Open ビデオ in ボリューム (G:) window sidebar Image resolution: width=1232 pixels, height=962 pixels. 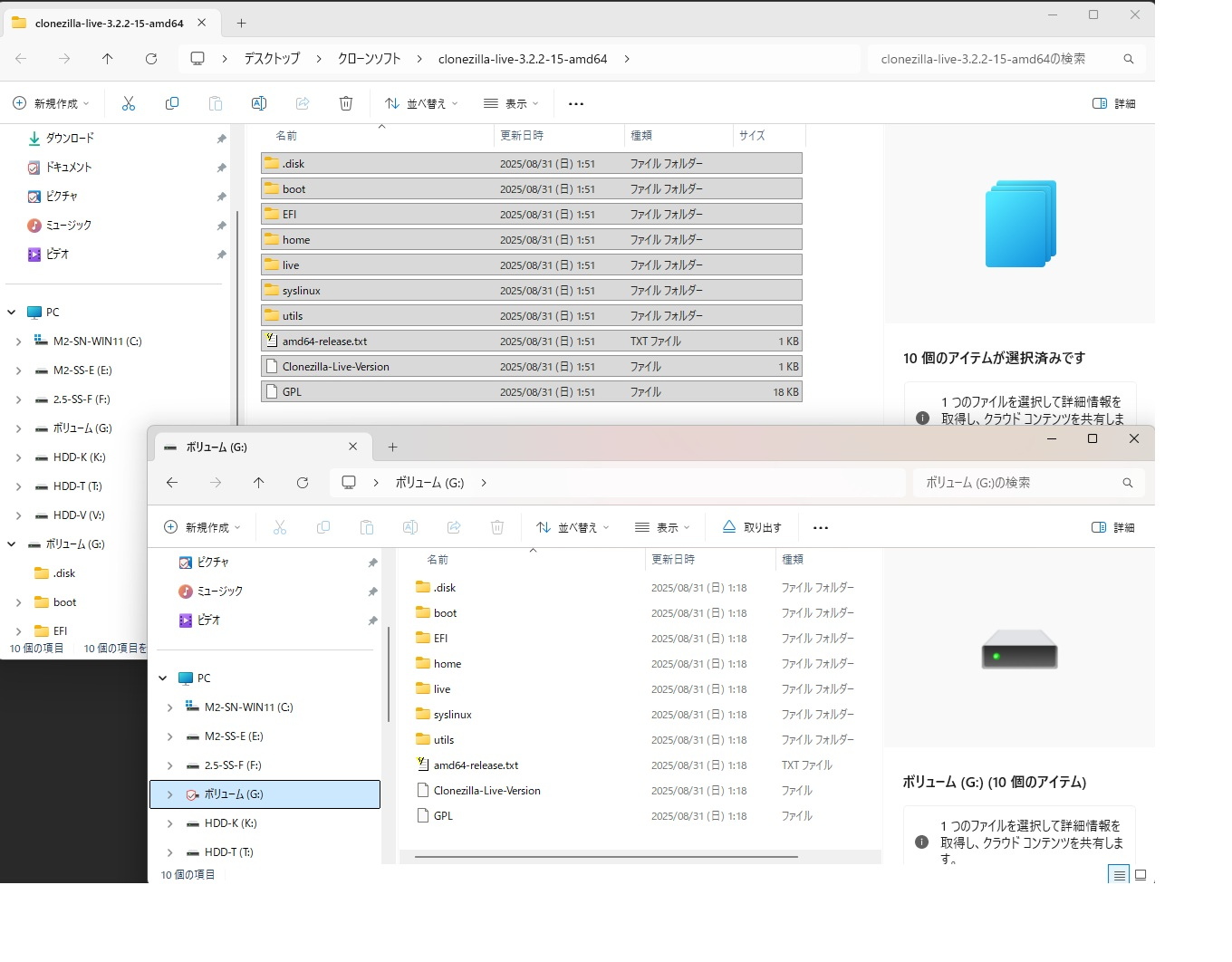[208, 620]
